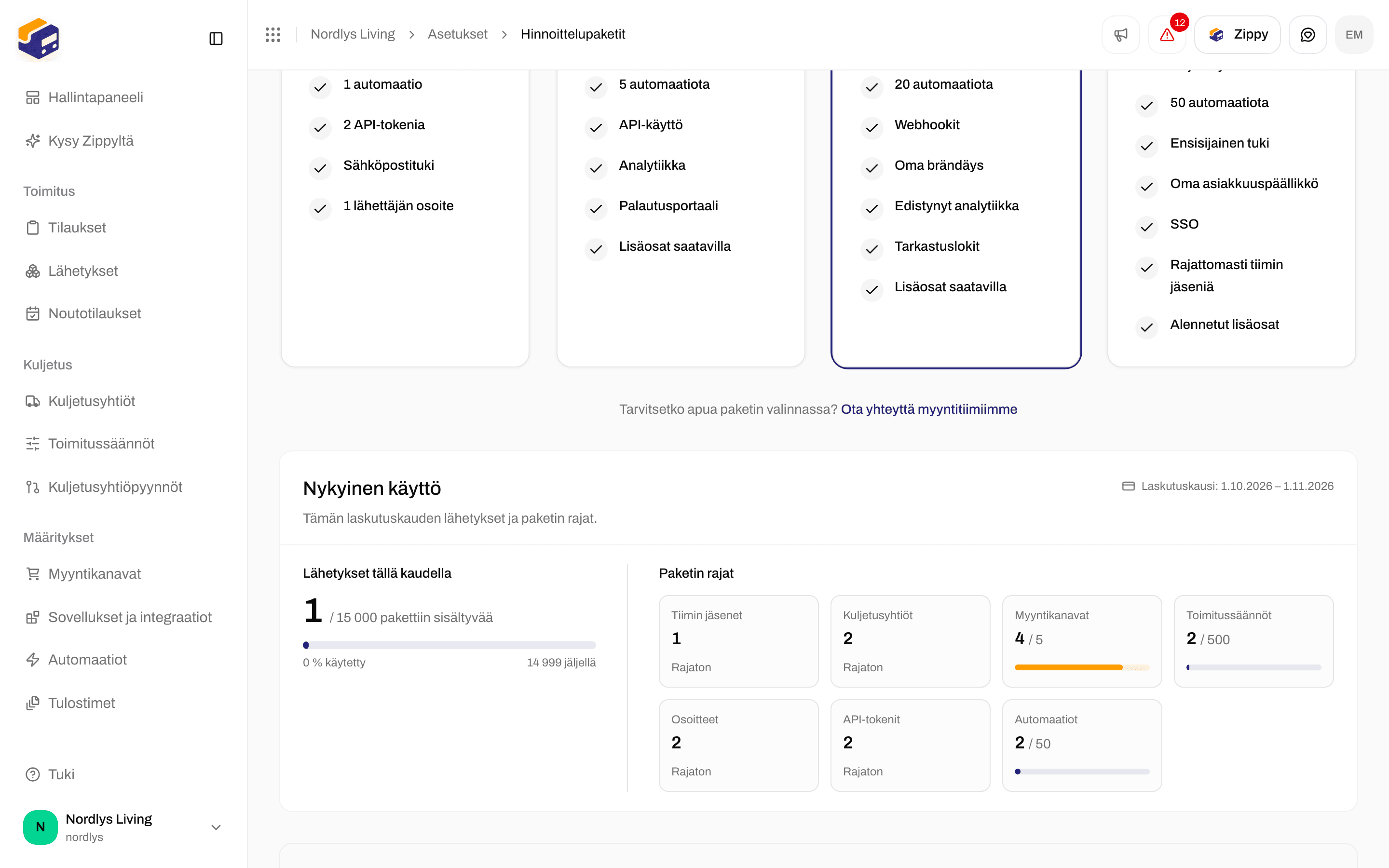
Task: Go to Lähetykset shipments
Action: [123, 271]
